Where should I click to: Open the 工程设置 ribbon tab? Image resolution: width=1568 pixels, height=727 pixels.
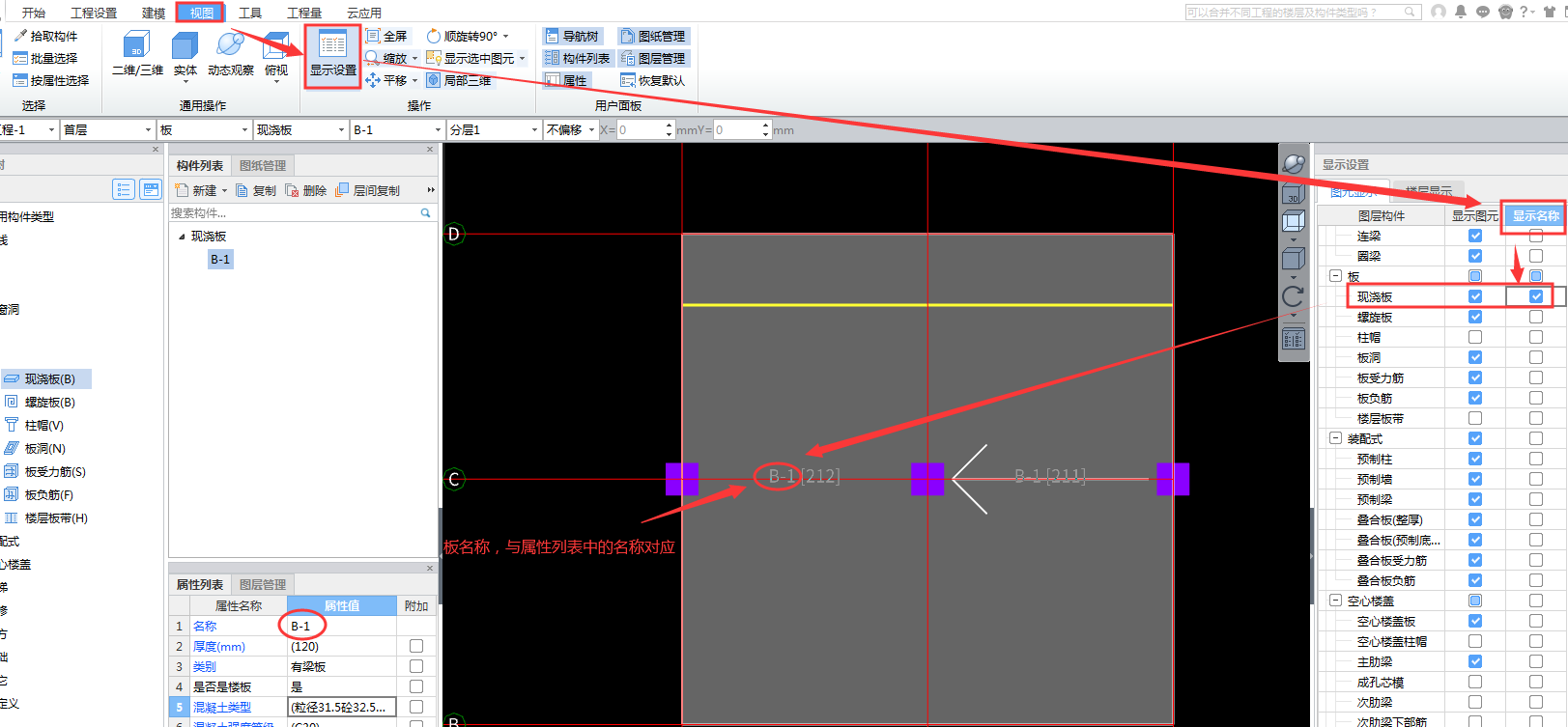(94, 13)
